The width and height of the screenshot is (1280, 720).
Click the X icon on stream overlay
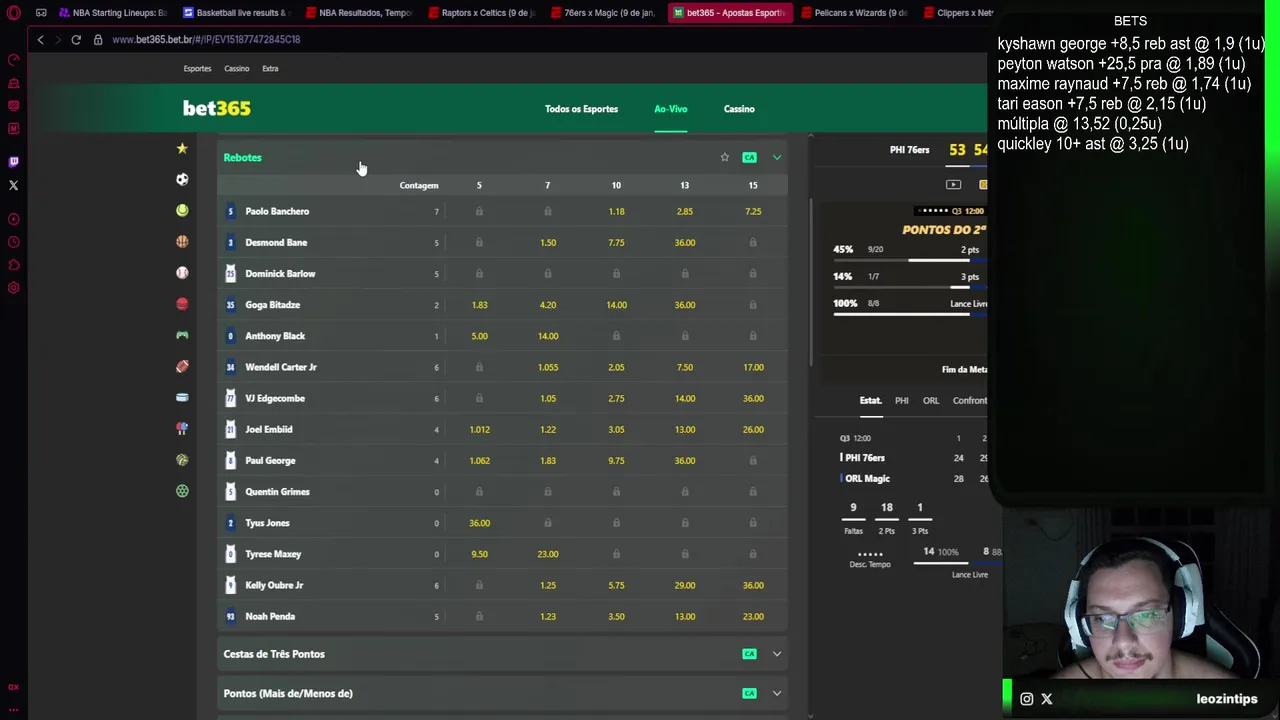point(1047,699)
